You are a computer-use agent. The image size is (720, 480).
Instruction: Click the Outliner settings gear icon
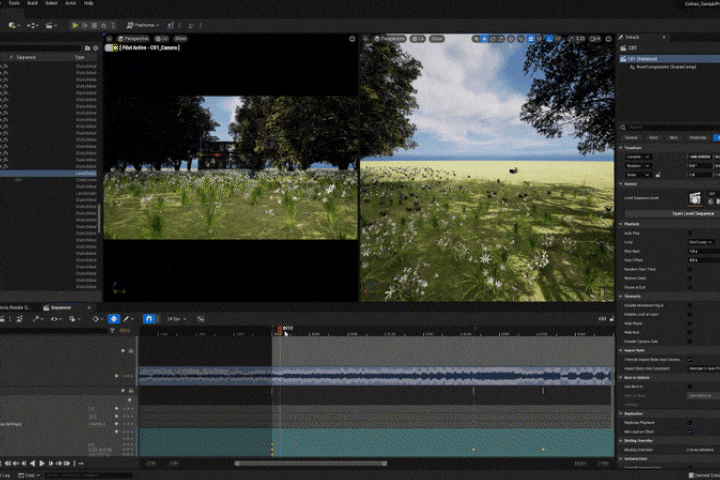point(96,48)
